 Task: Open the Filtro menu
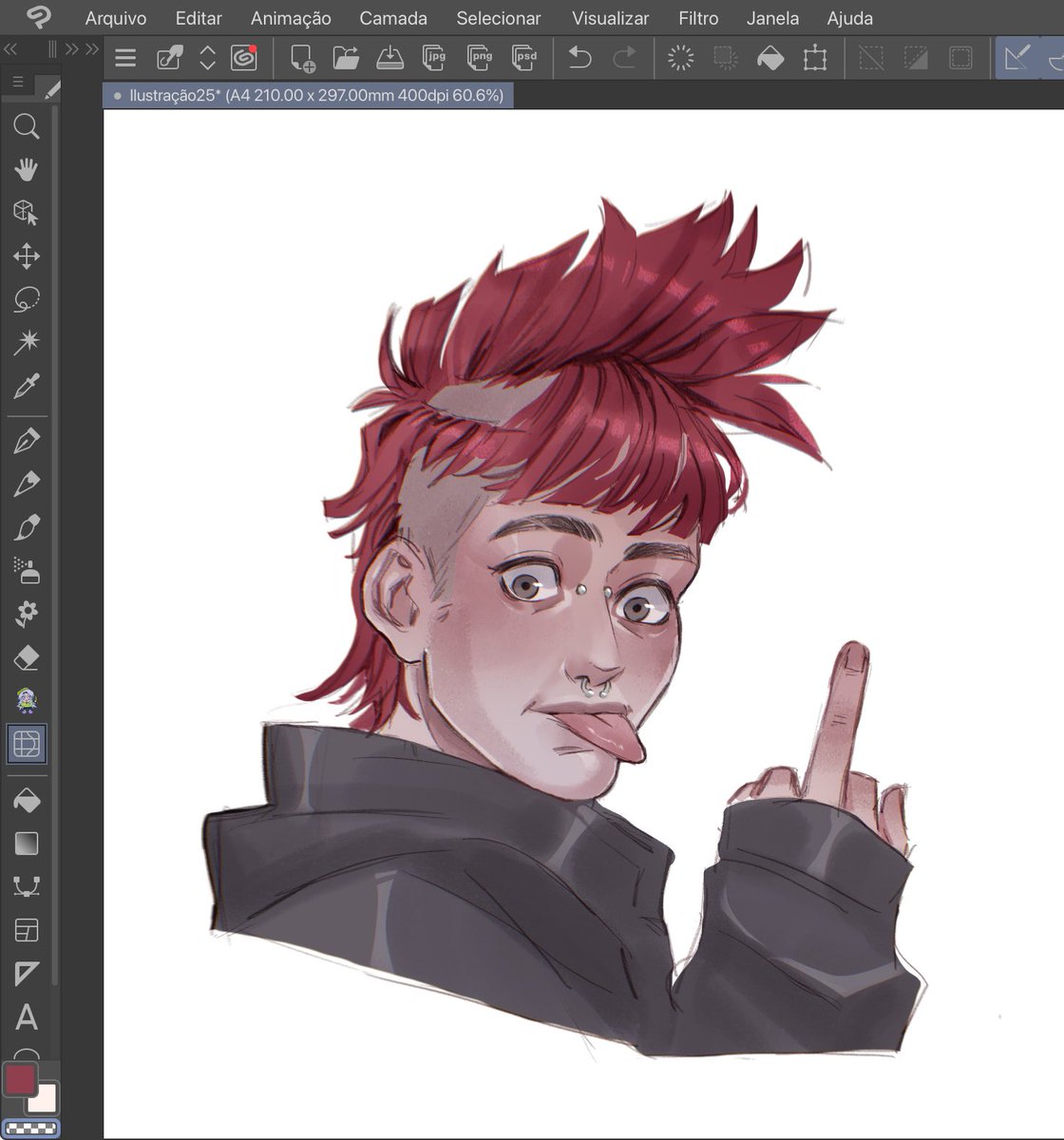tap(698, 18)
